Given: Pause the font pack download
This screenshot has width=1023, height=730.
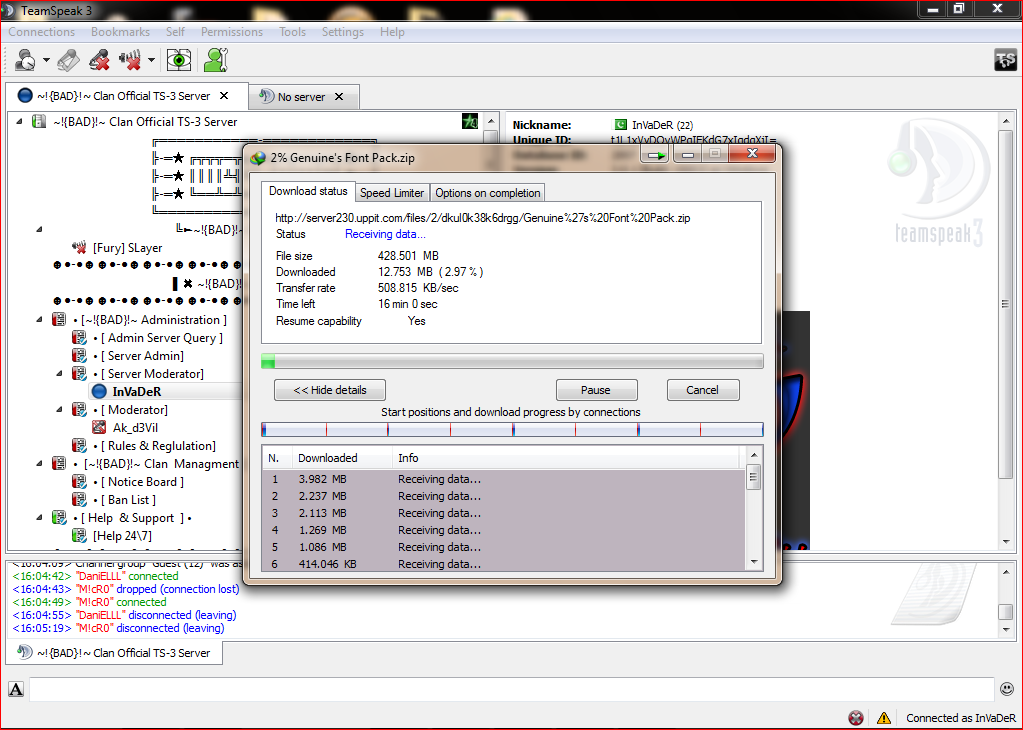Looking at the screenshot, I should tap(596, 390).
